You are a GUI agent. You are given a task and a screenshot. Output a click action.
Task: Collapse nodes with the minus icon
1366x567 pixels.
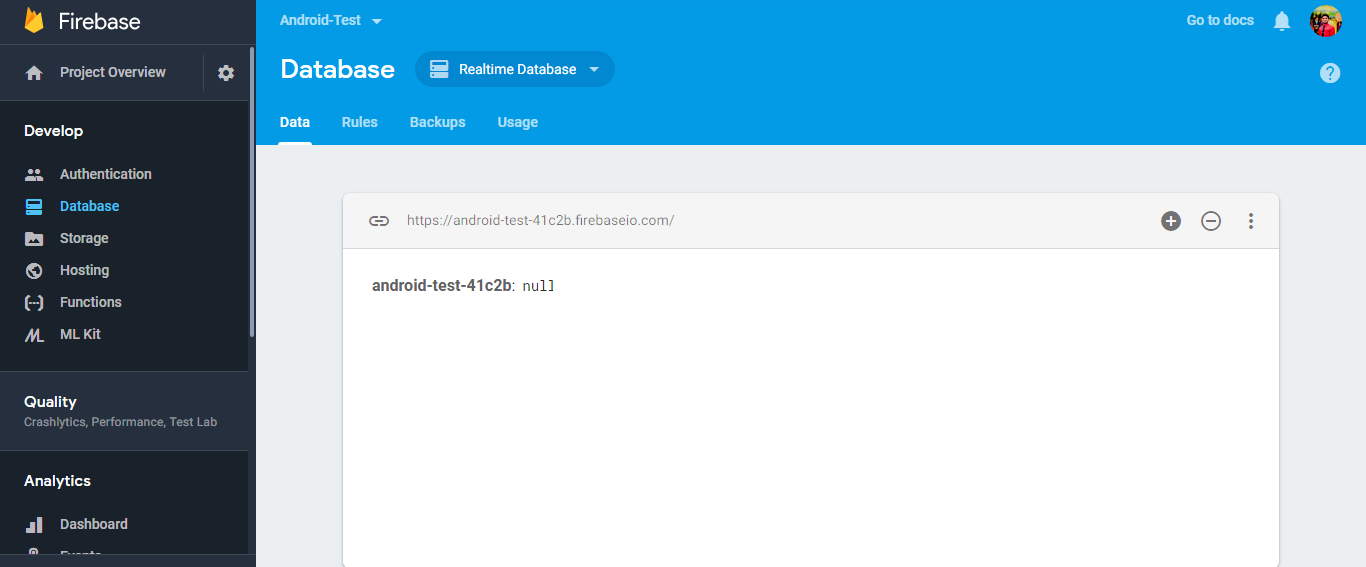pos(1211,221)
